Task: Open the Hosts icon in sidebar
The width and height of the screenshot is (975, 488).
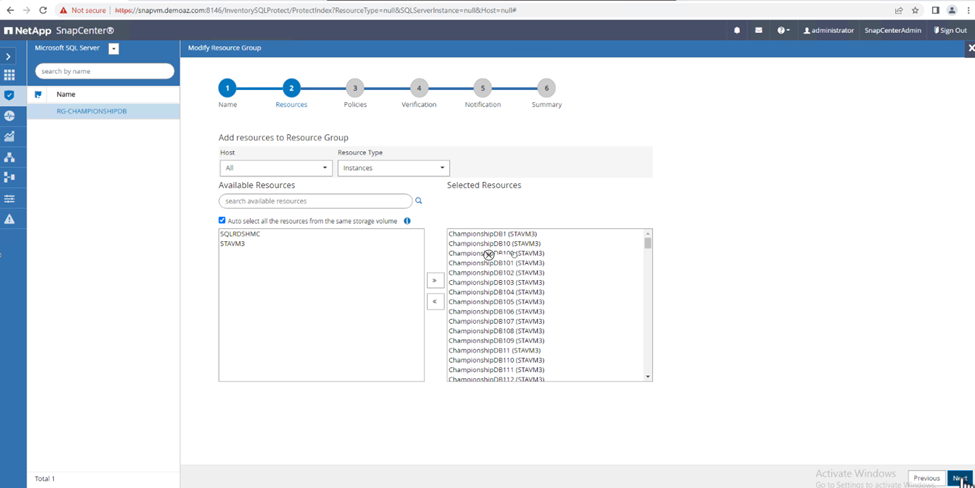Action: pos(9,157)
